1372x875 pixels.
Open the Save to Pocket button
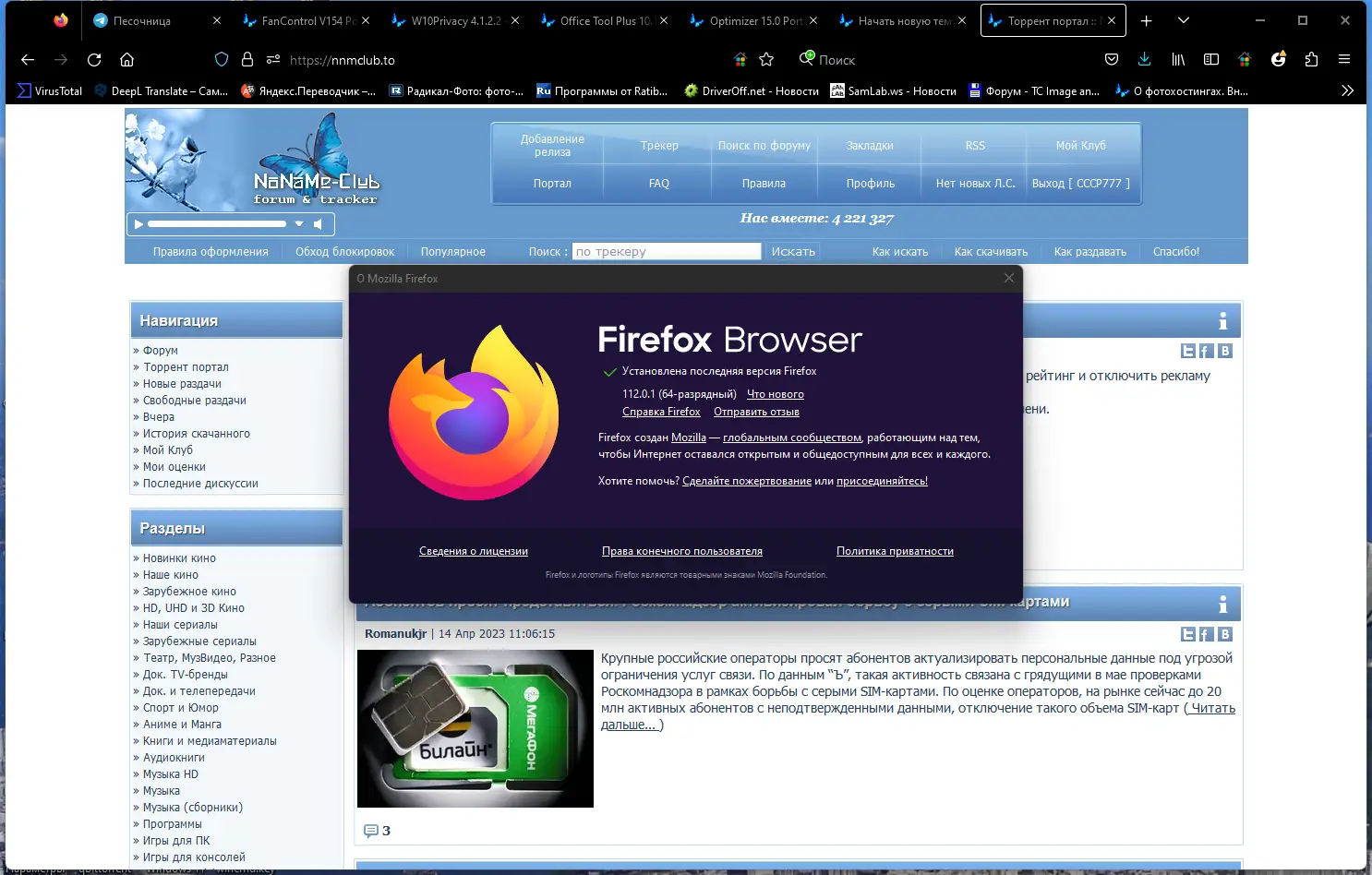click(x=1112, y=60)
